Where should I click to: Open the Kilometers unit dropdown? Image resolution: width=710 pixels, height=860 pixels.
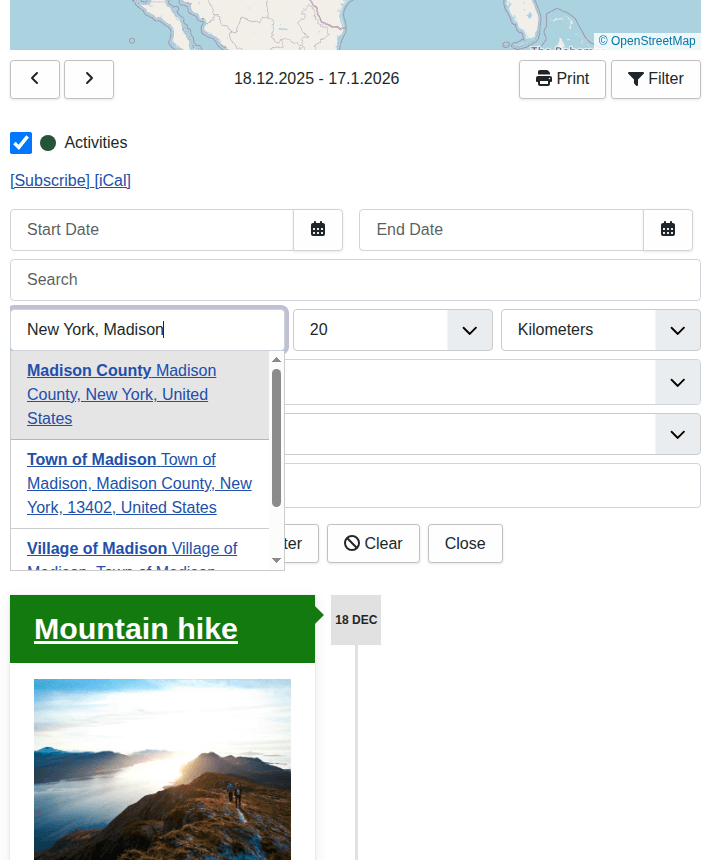[601, 330]
